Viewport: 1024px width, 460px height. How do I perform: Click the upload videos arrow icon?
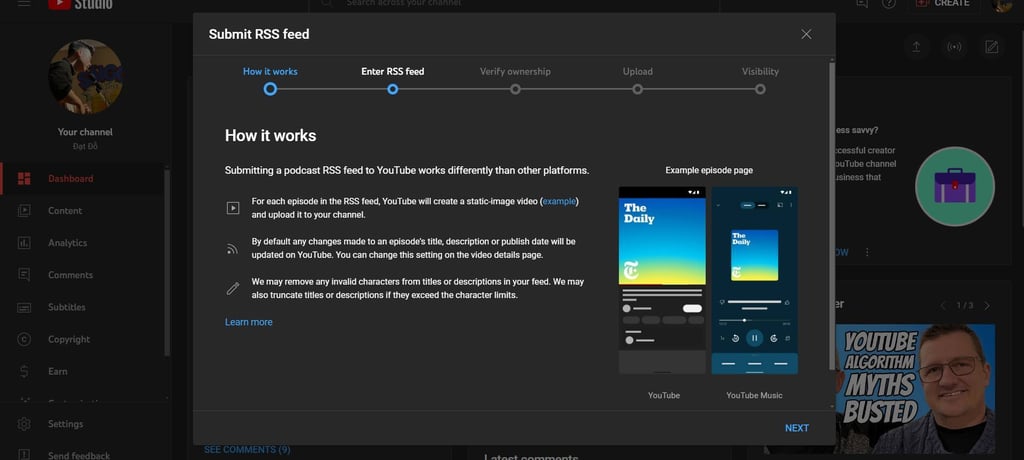tap(916, 47)
